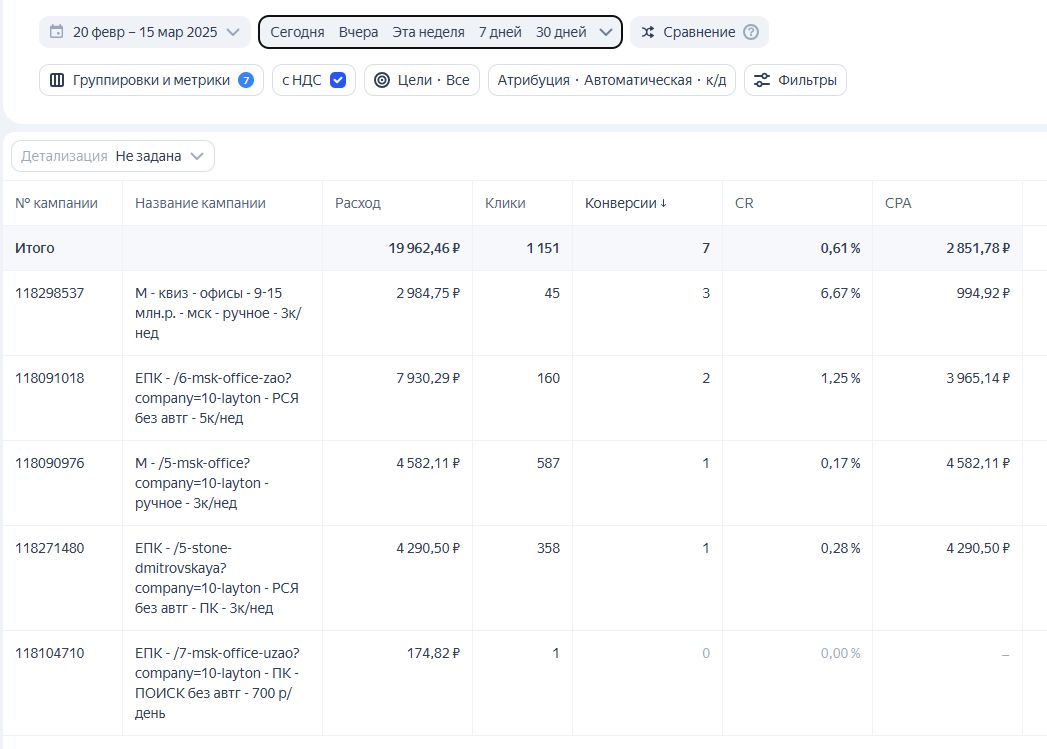The width and height of the screenshot is (1047, 749).
Task: Sort by the Расход column header
Action: pos(358,203)
